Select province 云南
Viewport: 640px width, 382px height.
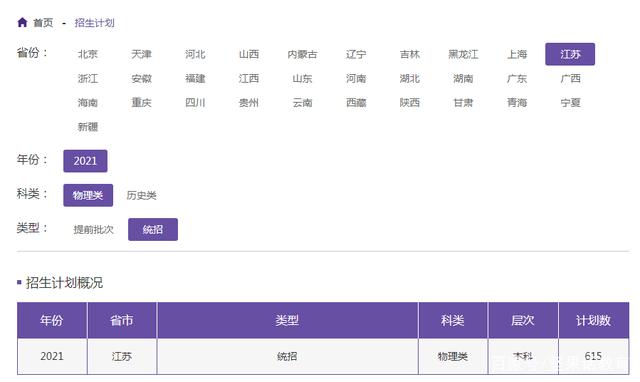[x=302, y=102]
